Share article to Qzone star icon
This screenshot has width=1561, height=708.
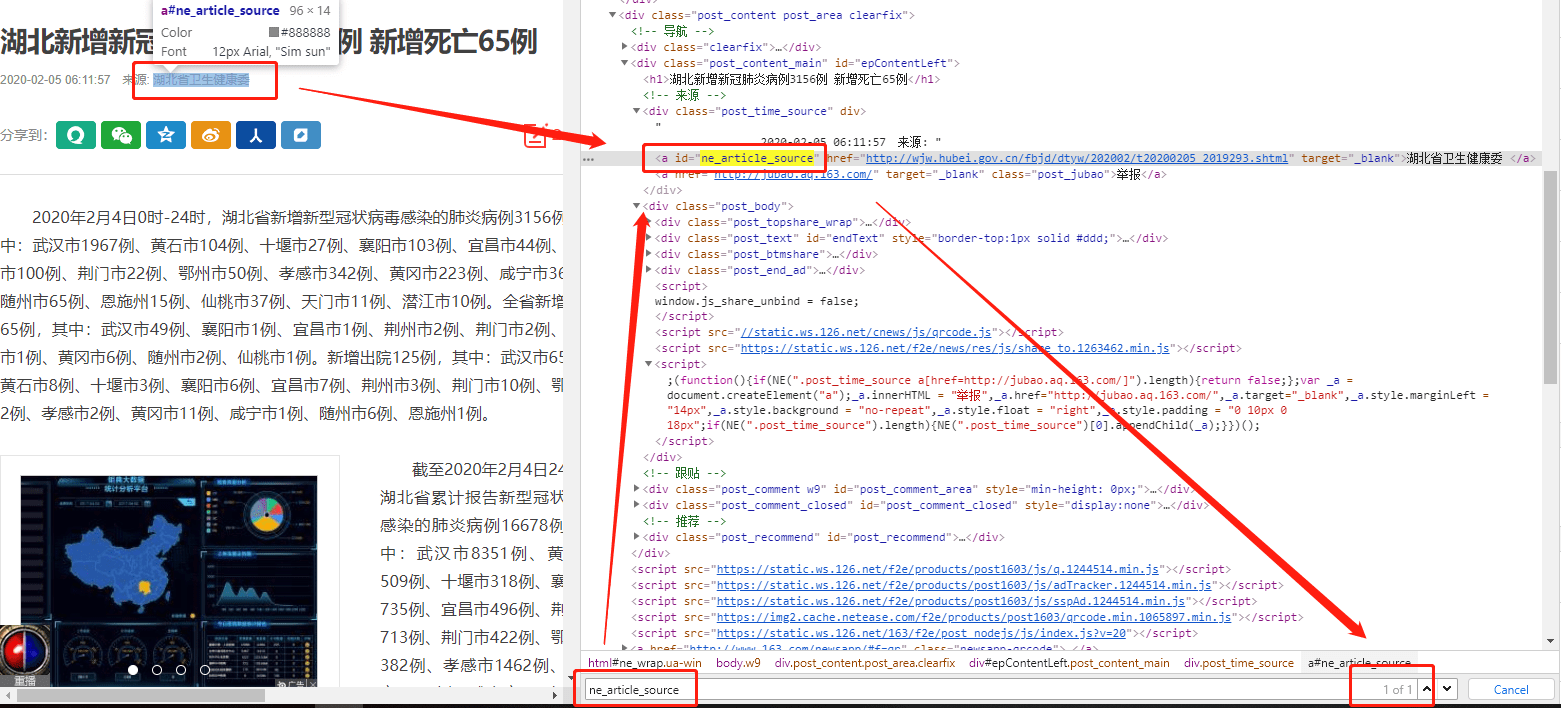[165, 135]
